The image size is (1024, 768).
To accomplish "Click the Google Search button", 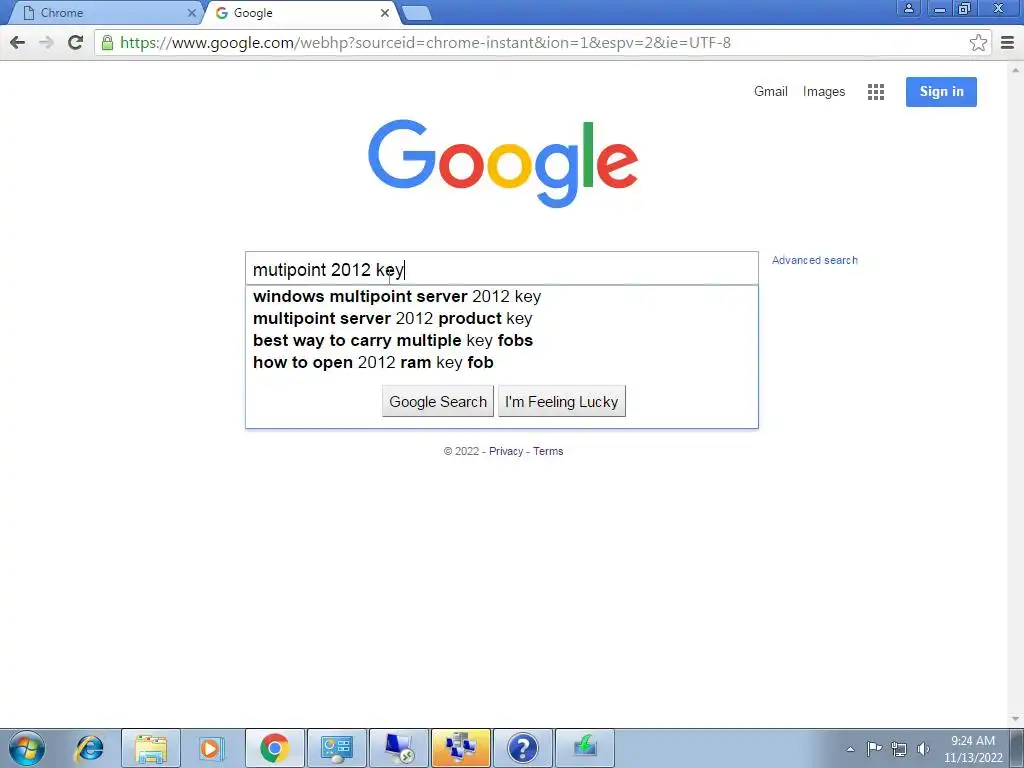I will tap(438, 402).
